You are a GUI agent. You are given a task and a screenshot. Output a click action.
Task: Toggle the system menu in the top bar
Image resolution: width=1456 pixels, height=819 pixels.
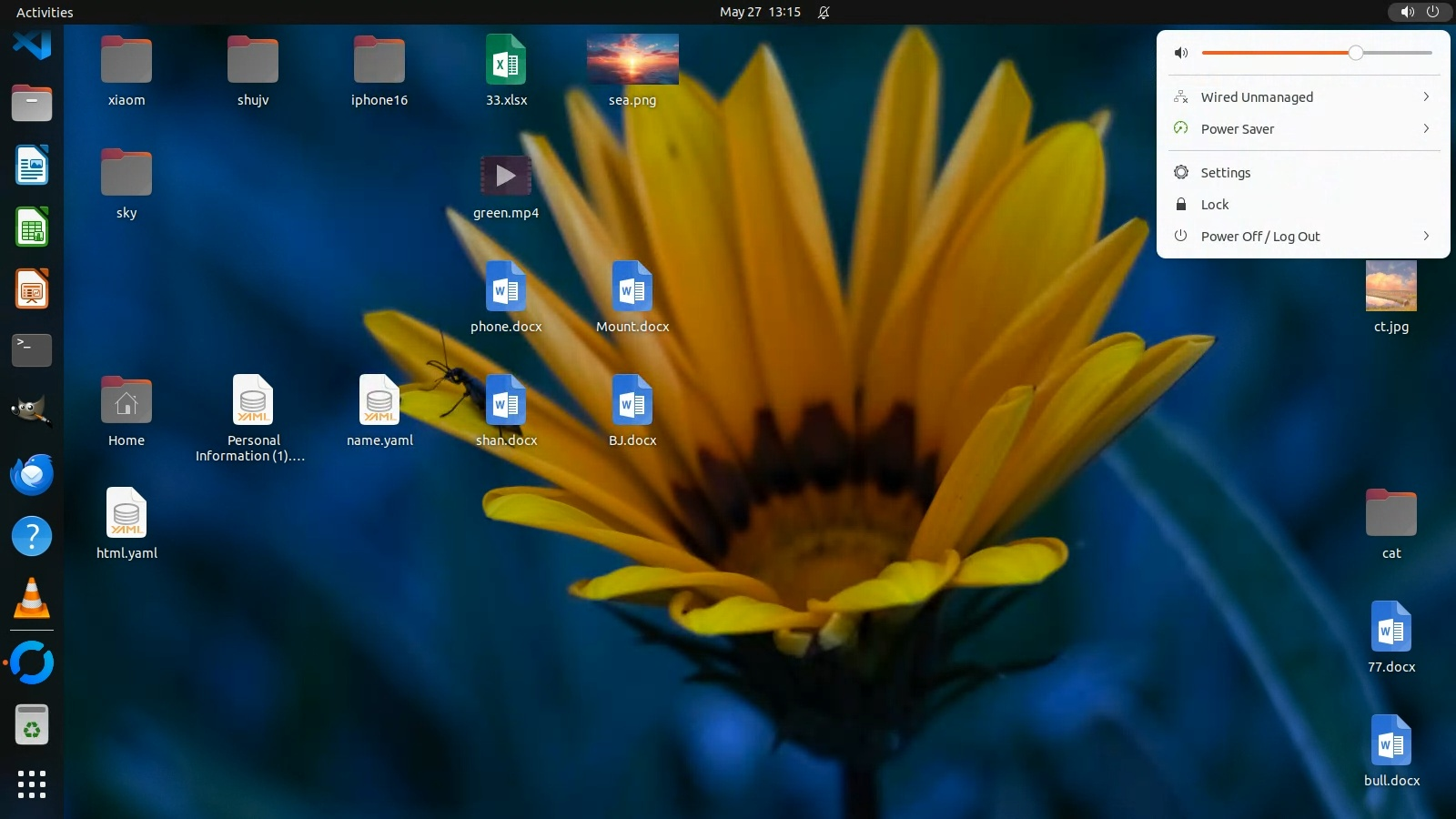click(x=1419, y=12)
